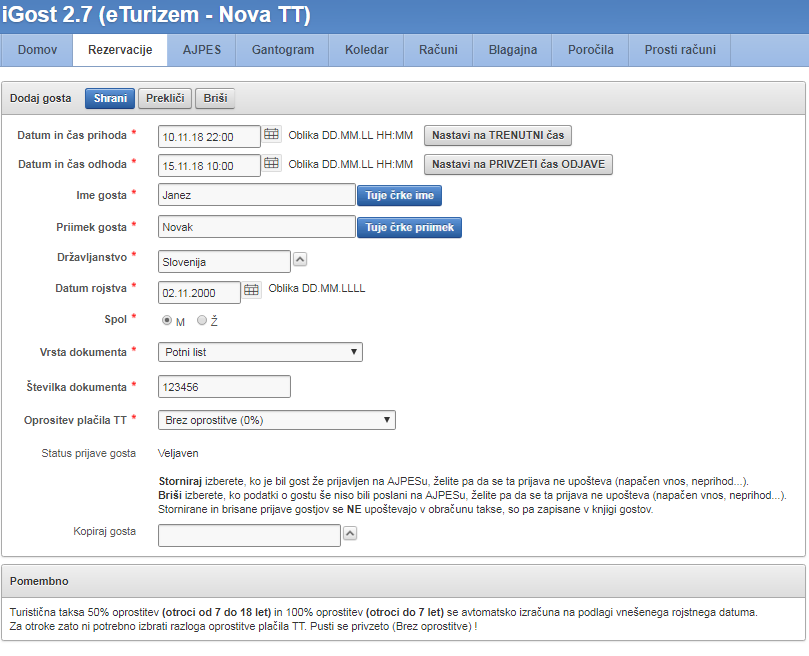Expand the Državljanstvo country list
The width and height of the screenshot is (809, 656).
[300, 259]
